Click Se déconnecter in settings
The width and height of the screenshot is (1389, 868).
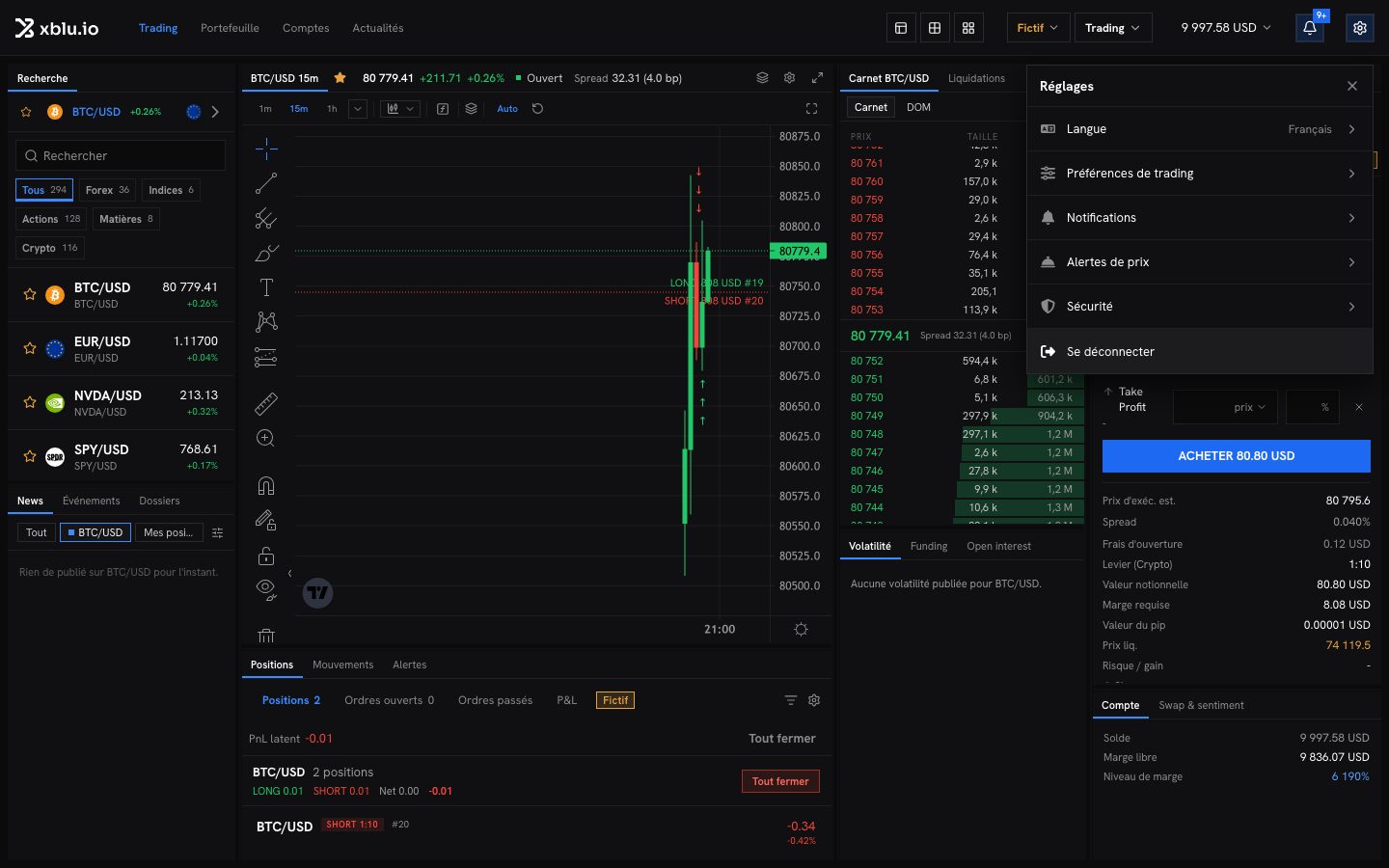coord(1200,351)
